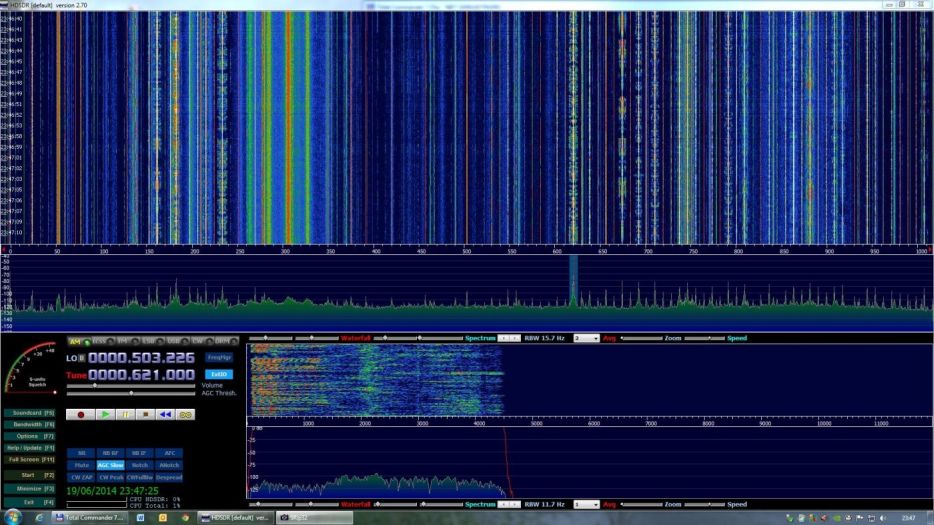Click the ExtIO button
Image resolution: width=934 pixels, height=525 pixels.
218,374
